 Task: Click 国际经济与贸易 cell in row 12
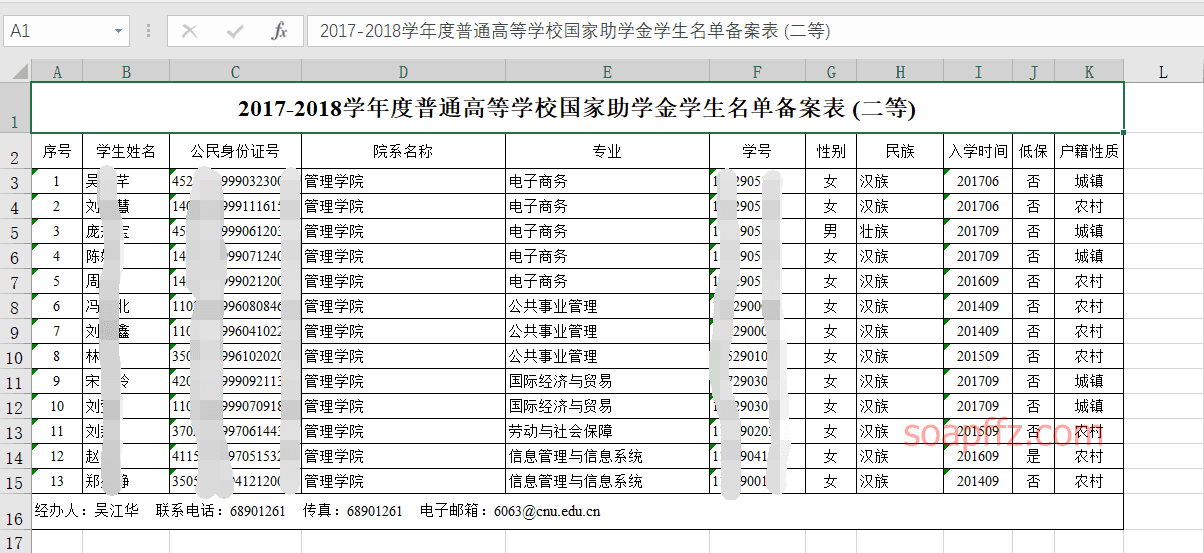[607, 407]
